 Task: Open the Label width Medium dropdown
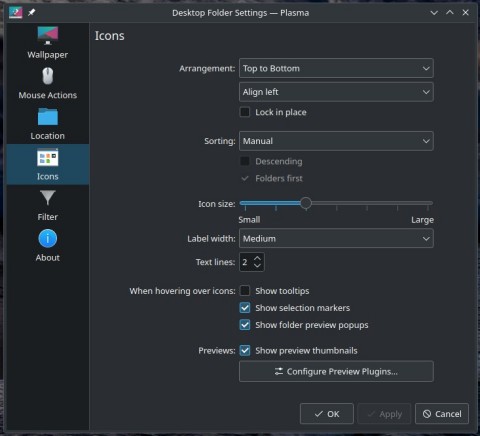336,239
